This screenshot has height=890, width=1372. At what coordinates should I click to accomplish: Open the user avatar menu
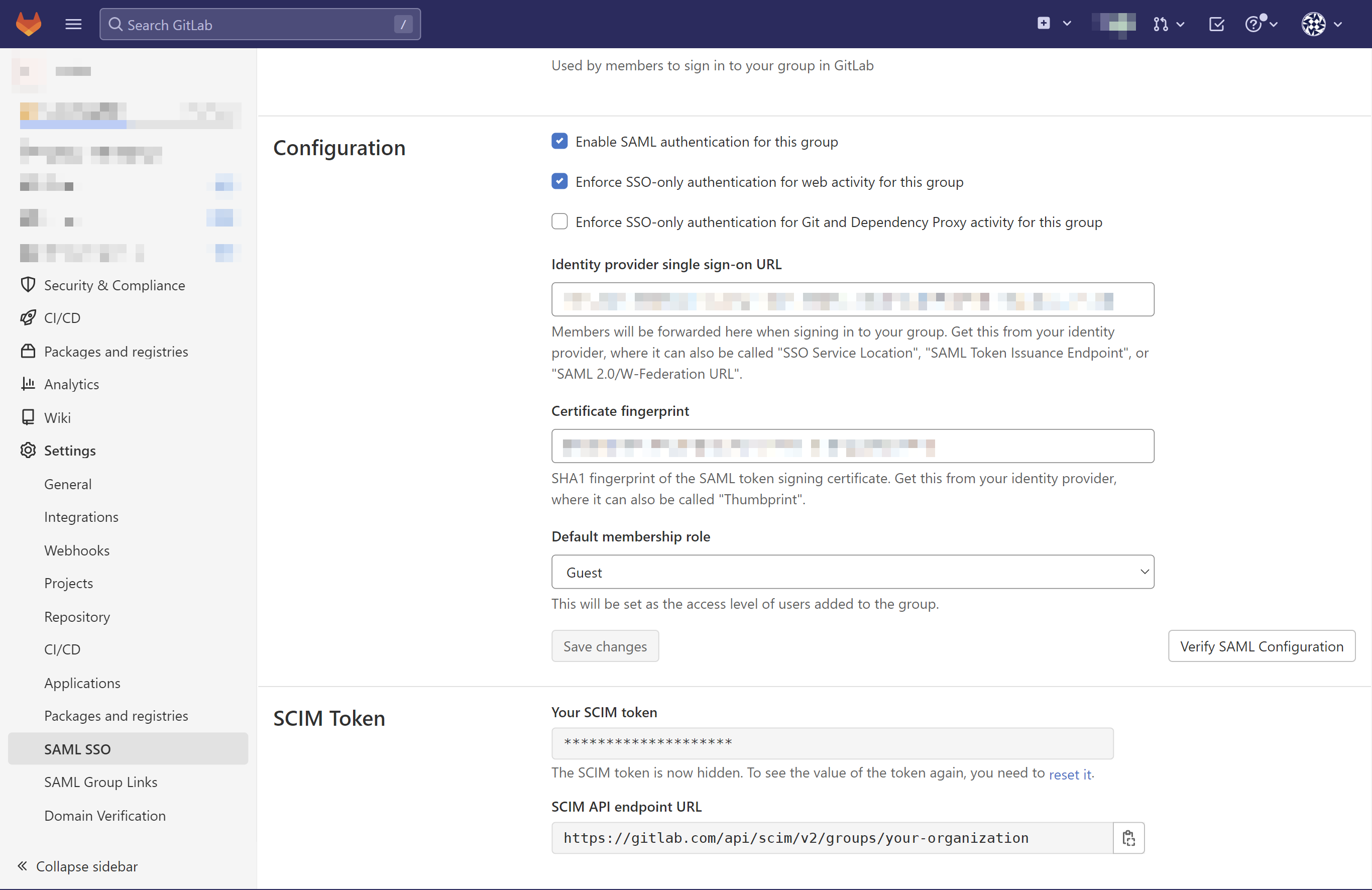[x=1314, y=24]
